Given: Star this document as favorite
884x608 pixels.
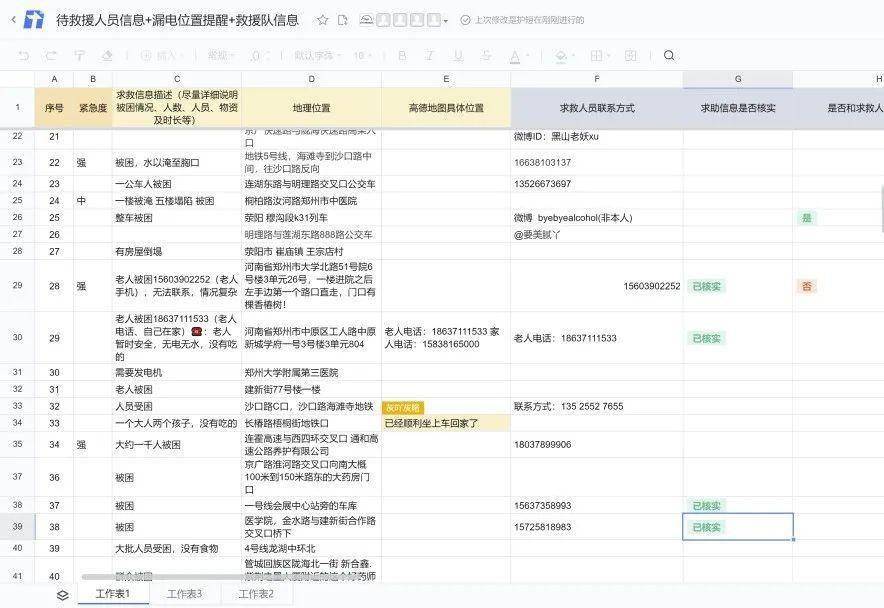Looking at the screenshot, I should click(322, 20).
